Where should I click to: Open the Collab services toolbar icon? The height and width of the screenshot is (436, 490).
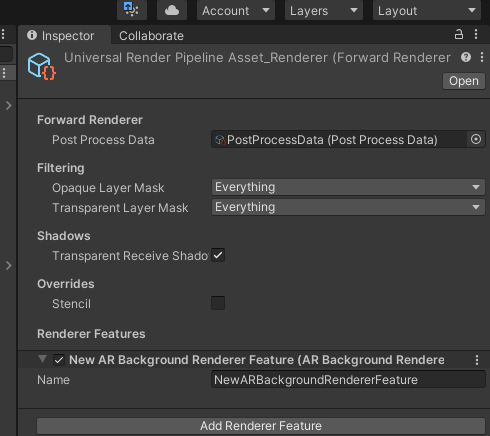(x=132, y=10)
